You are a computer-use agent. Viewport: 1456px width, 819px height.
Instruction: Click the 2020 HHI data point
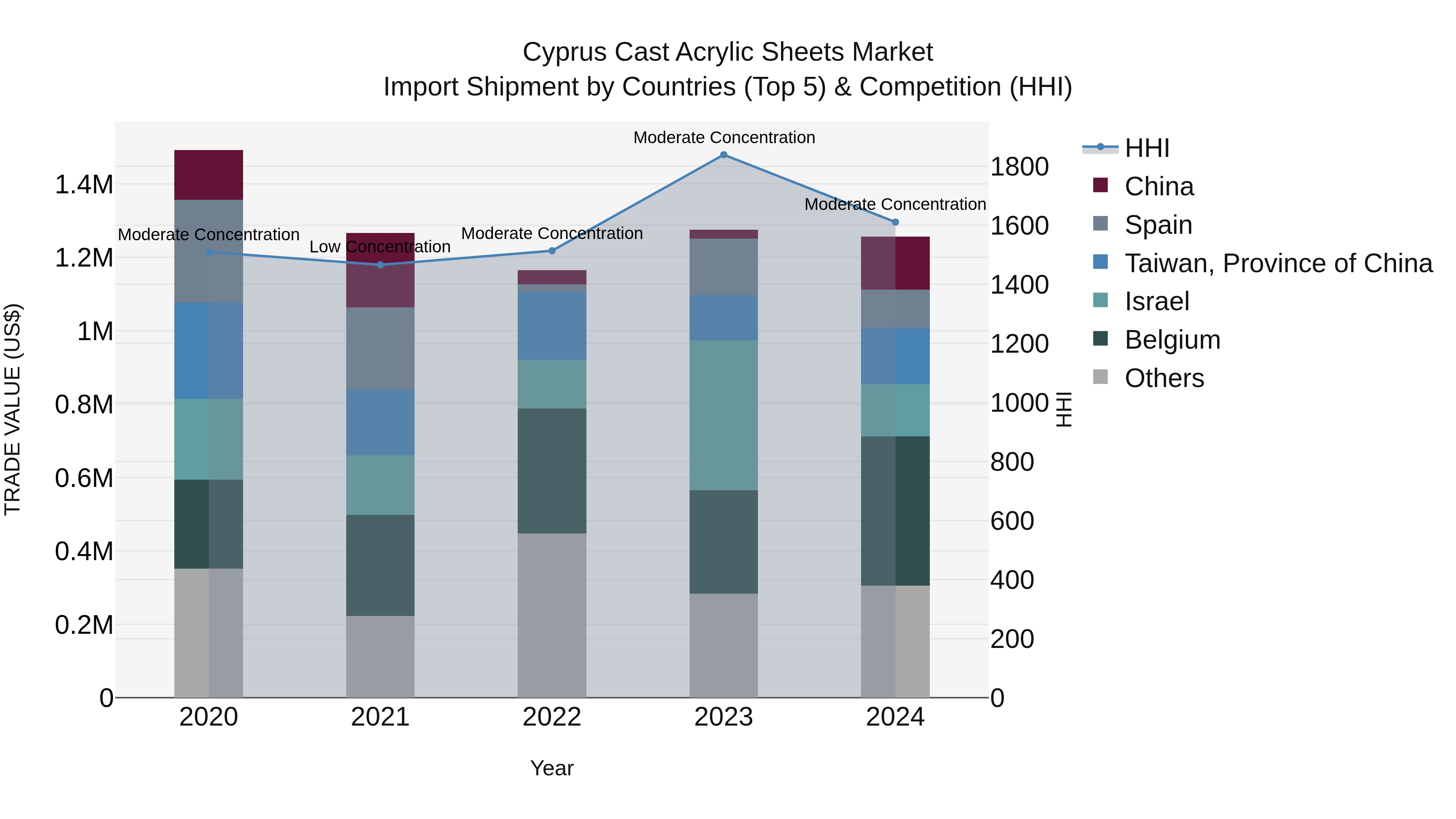click(209, 252)
